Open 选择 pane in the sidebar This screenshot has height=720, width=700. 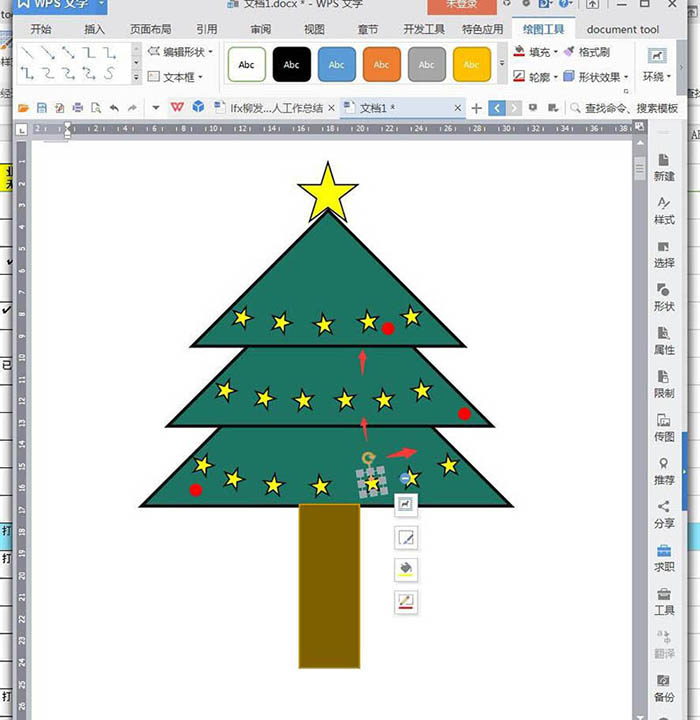(x=664, y=254)
